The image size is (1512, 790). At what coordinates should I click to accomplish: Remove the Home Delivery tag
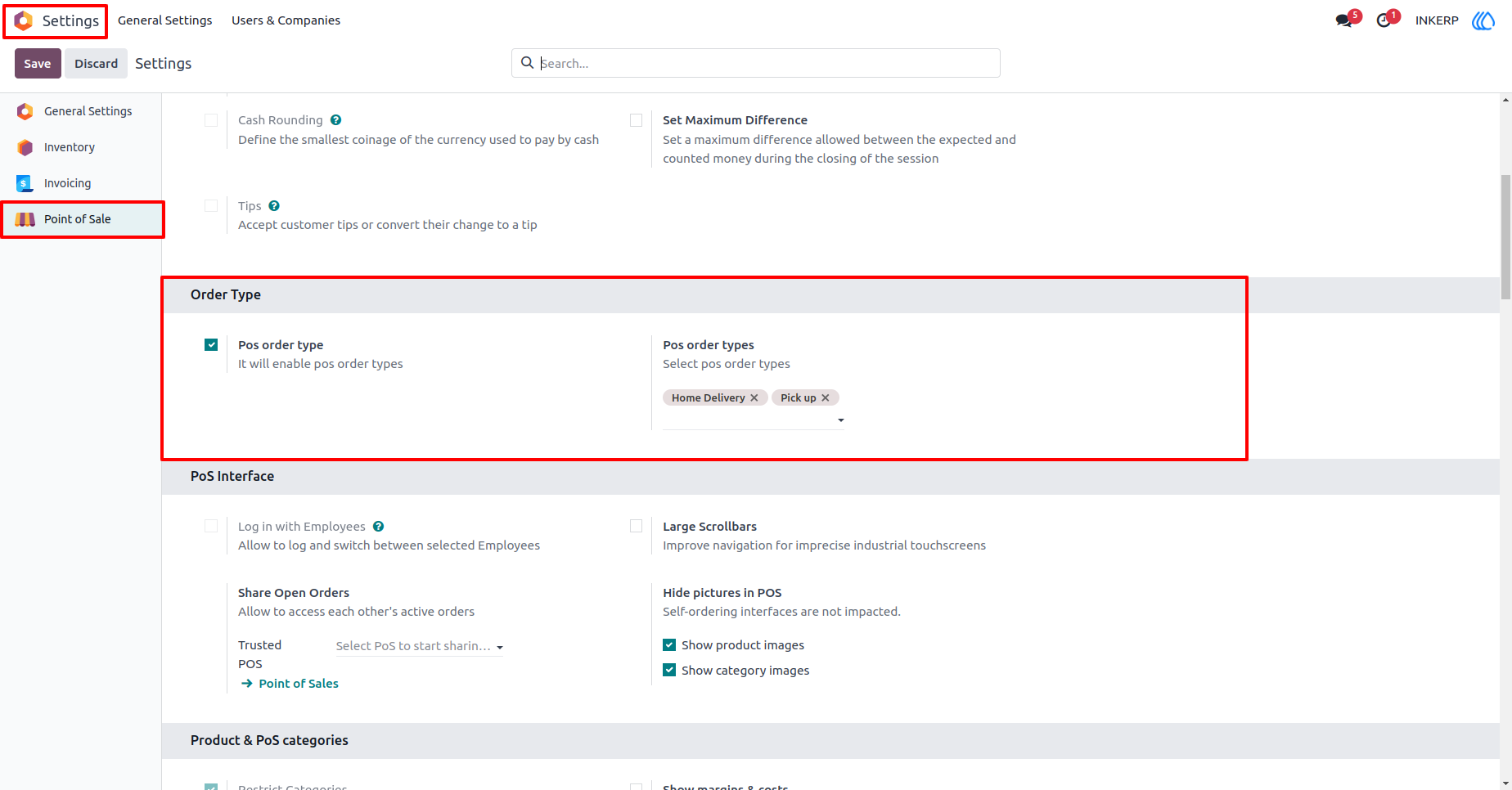click(x=754, y=397)
